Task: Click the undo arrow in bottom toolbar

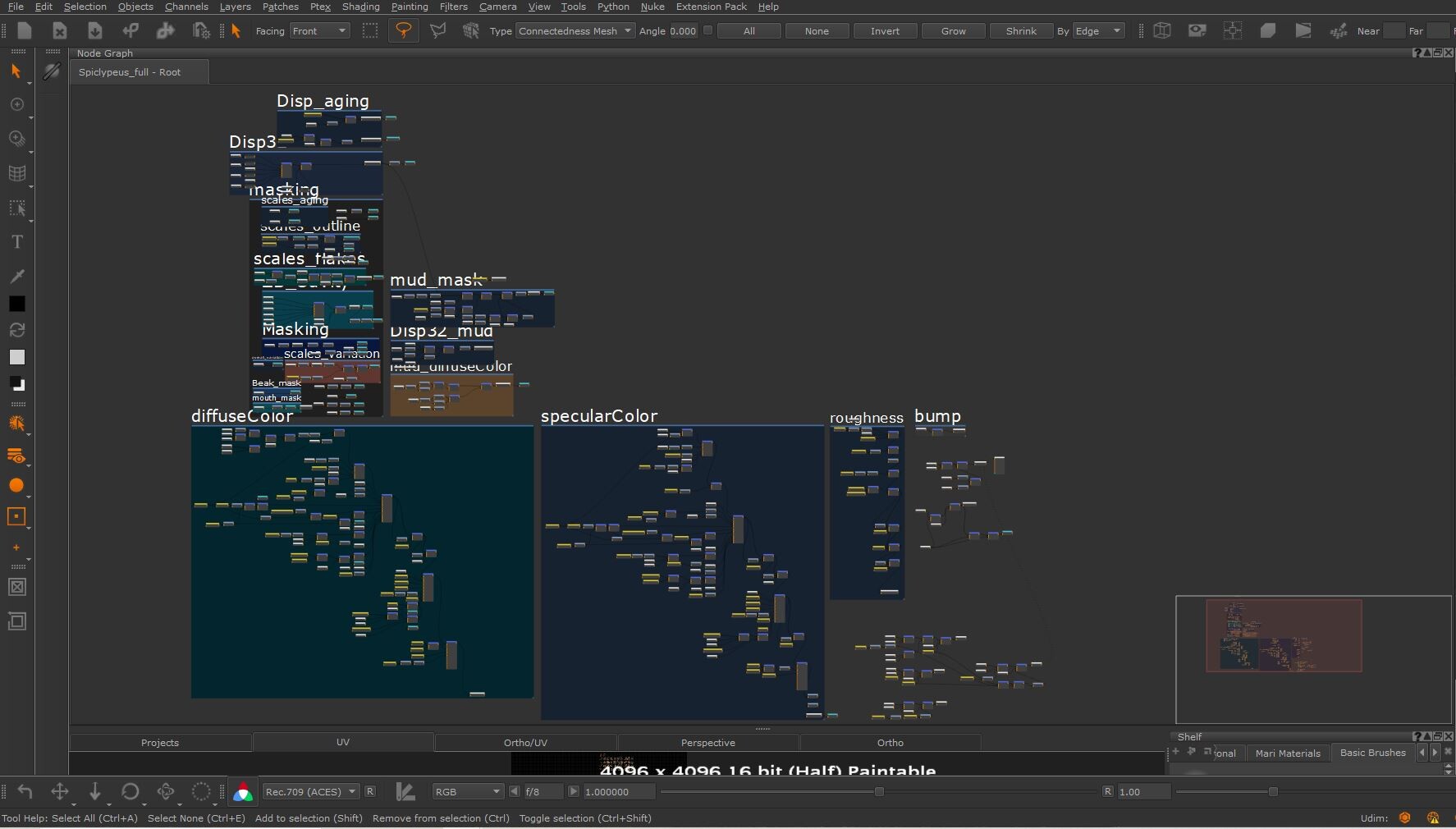Action: (25, 792)
